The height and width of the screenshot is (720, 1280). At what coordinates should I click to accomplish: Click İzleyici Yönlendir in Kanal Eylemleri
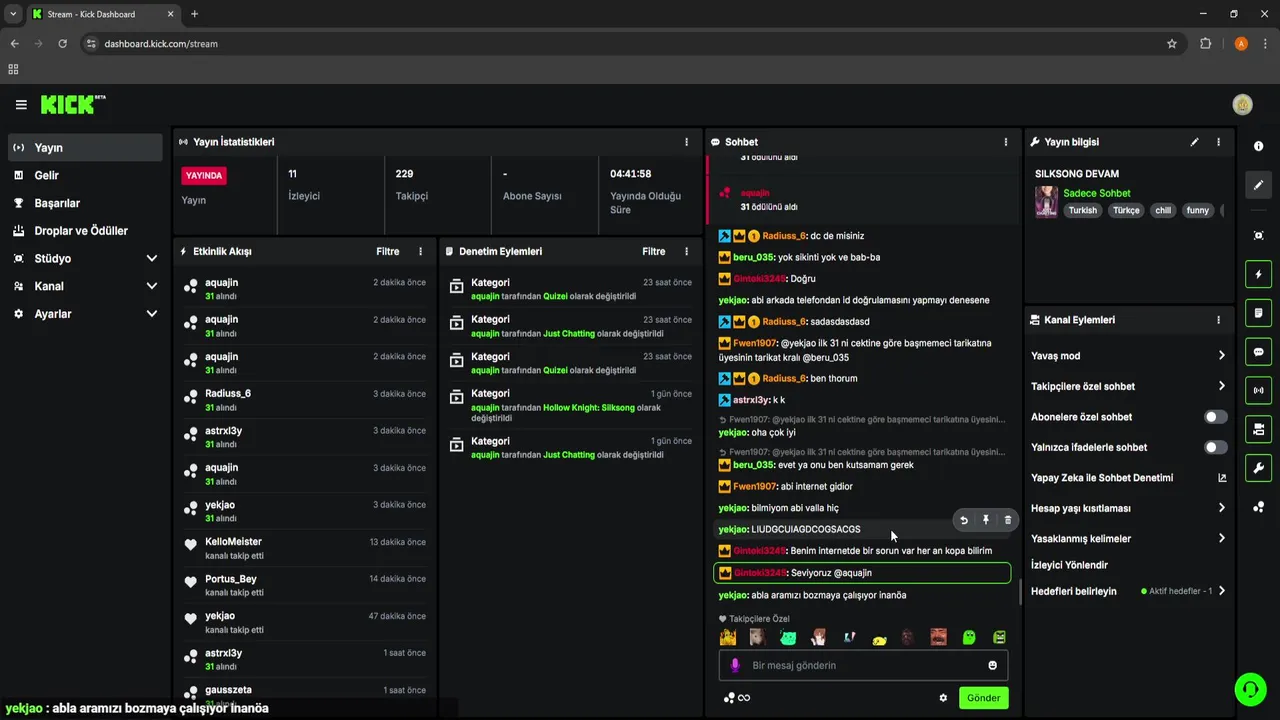point(1069,565)
